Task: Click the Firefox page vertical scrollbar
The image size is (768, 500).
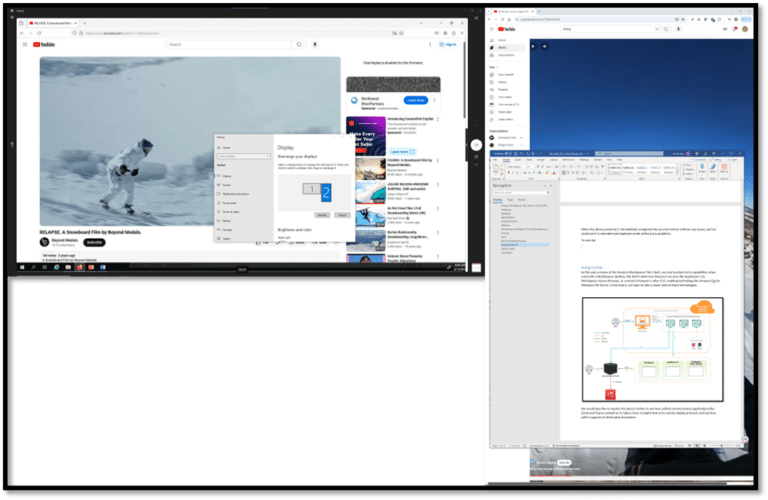Action: tap(463, 80)
